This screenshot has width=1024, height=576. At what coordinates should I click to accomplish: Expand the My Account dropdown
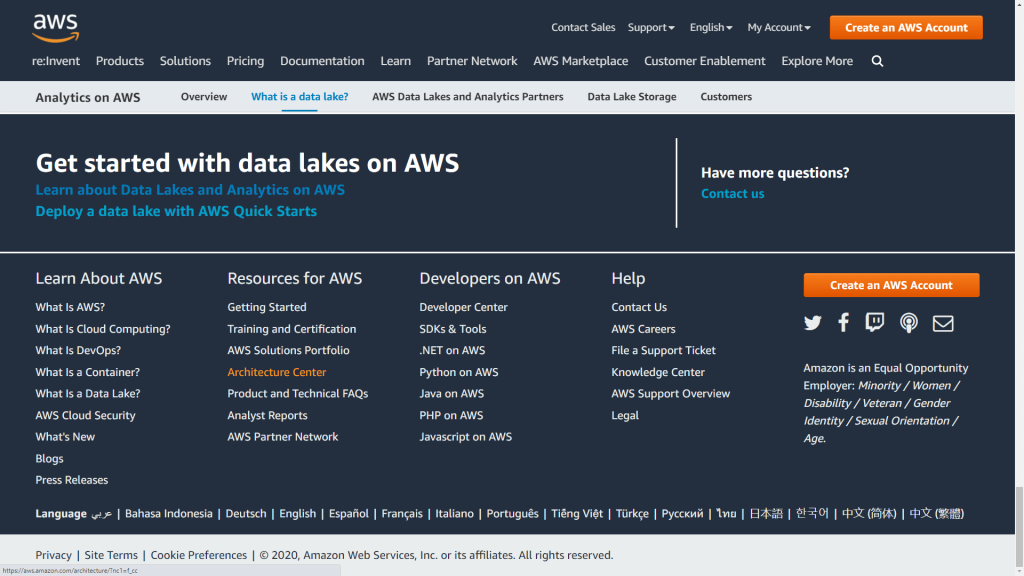(x=778, y=27)
